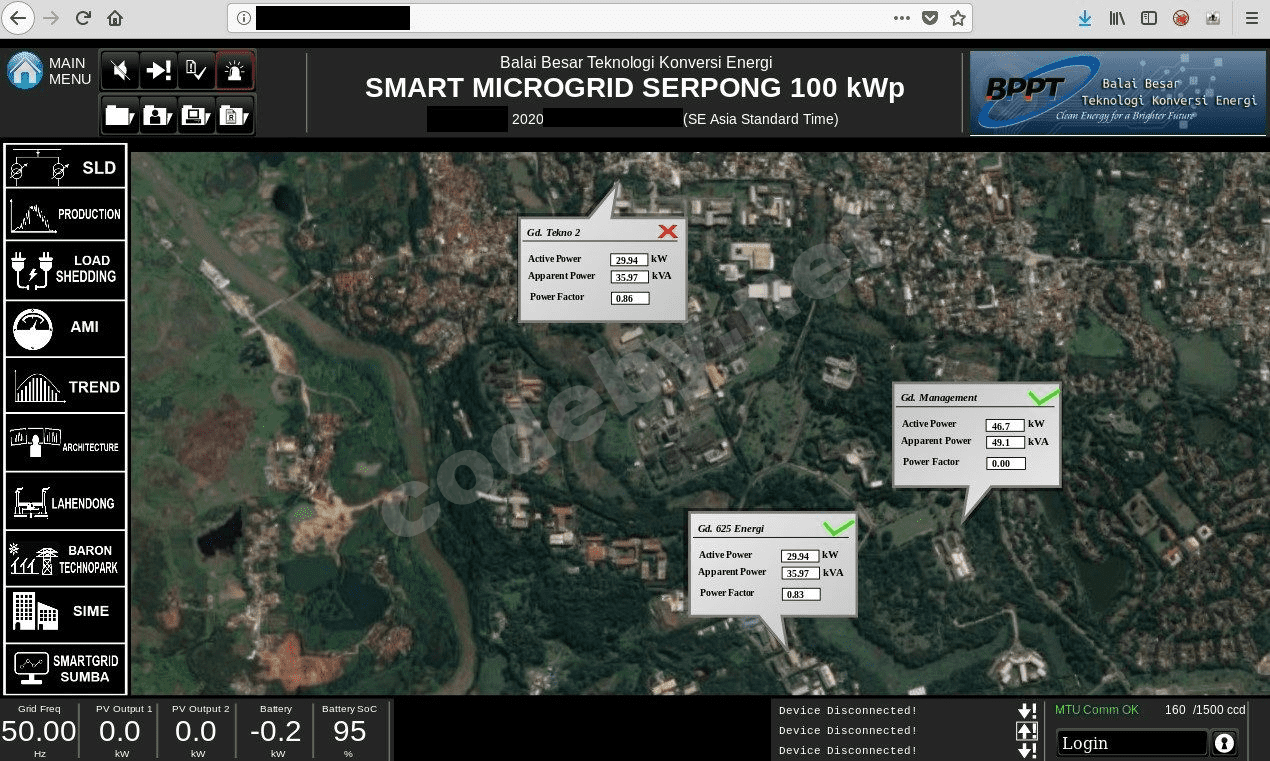Image resolution: width=1270 pixels, height=761 pixels.
Task: Go to the Production page
Action: pyautogui.click(x=65, y=214)
